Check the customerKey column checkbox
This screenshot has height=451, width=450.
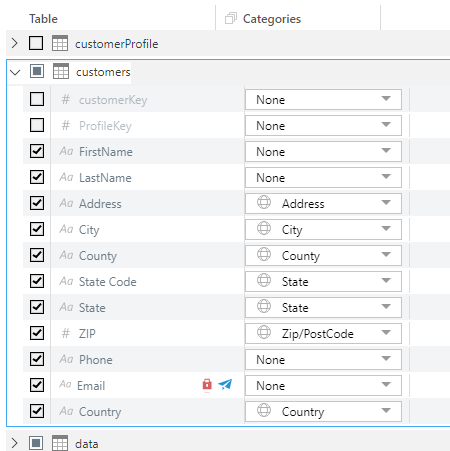tap(37, 99)
